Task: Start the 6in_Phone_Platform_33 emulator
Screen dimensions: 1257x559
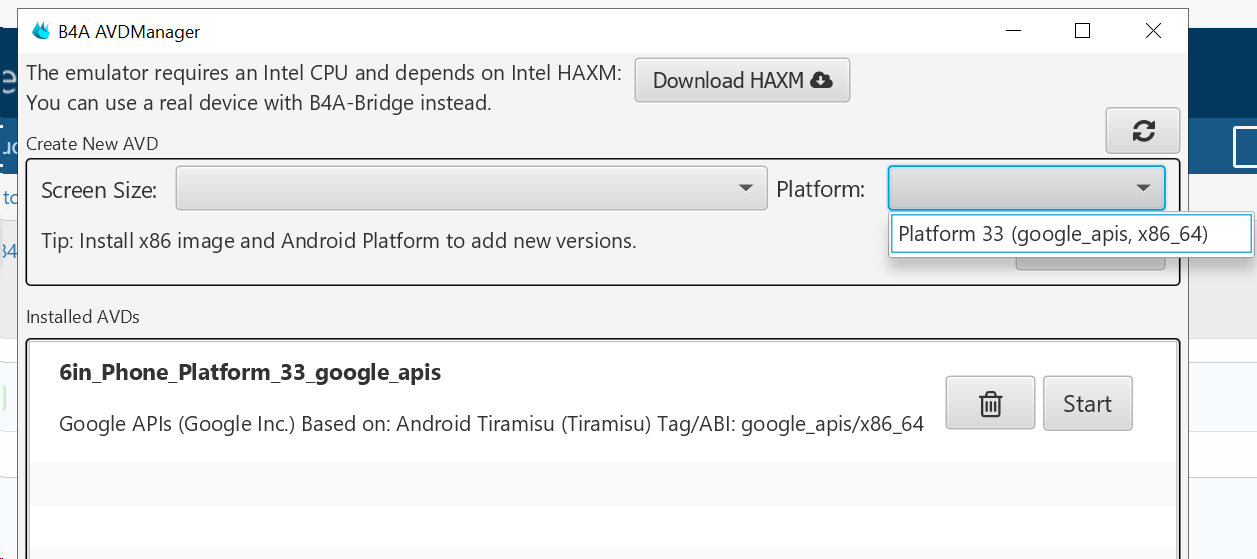Action: click(1087, 403)
